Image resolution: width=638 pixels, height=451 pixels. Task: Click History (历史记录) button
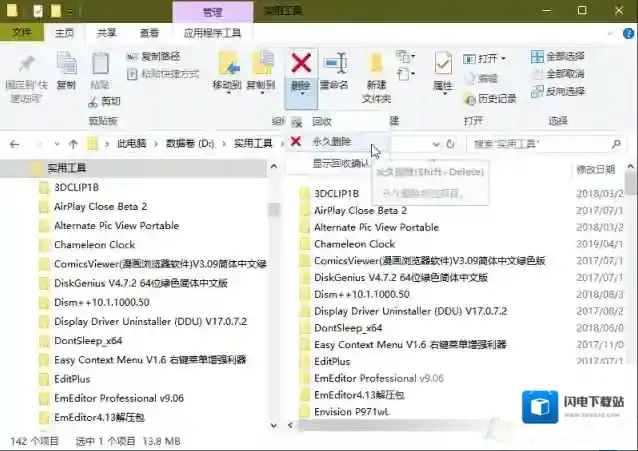click(x=489, y=99)
